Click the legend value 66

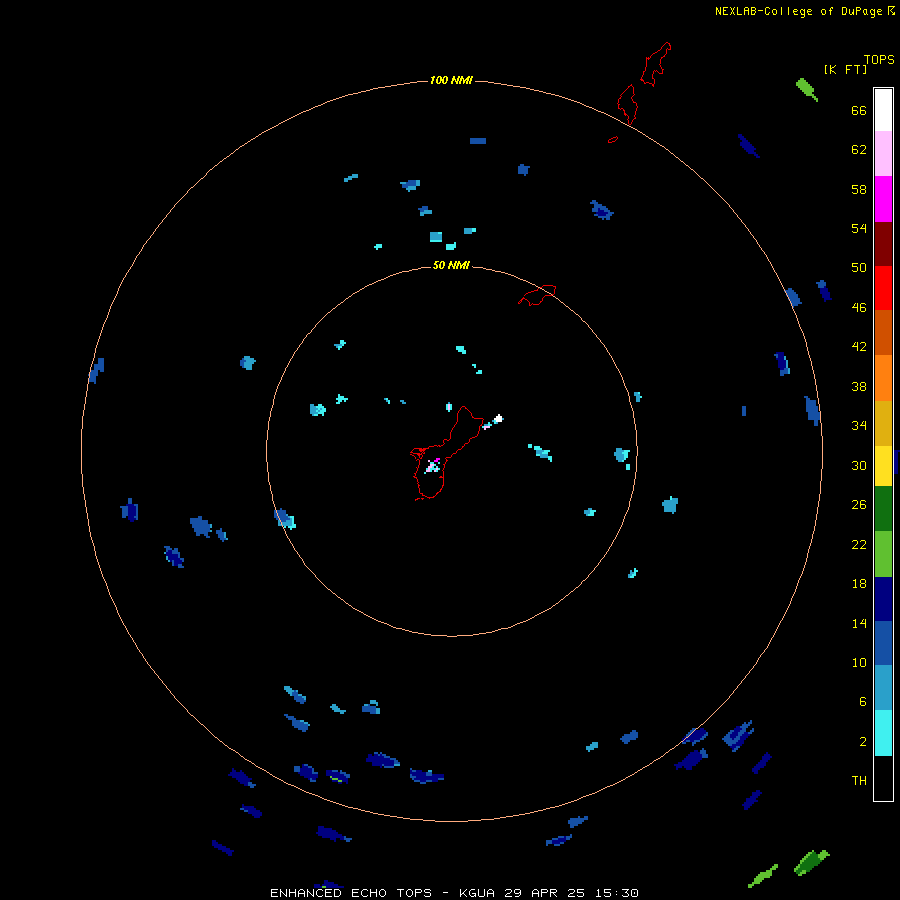click(859, 110)
